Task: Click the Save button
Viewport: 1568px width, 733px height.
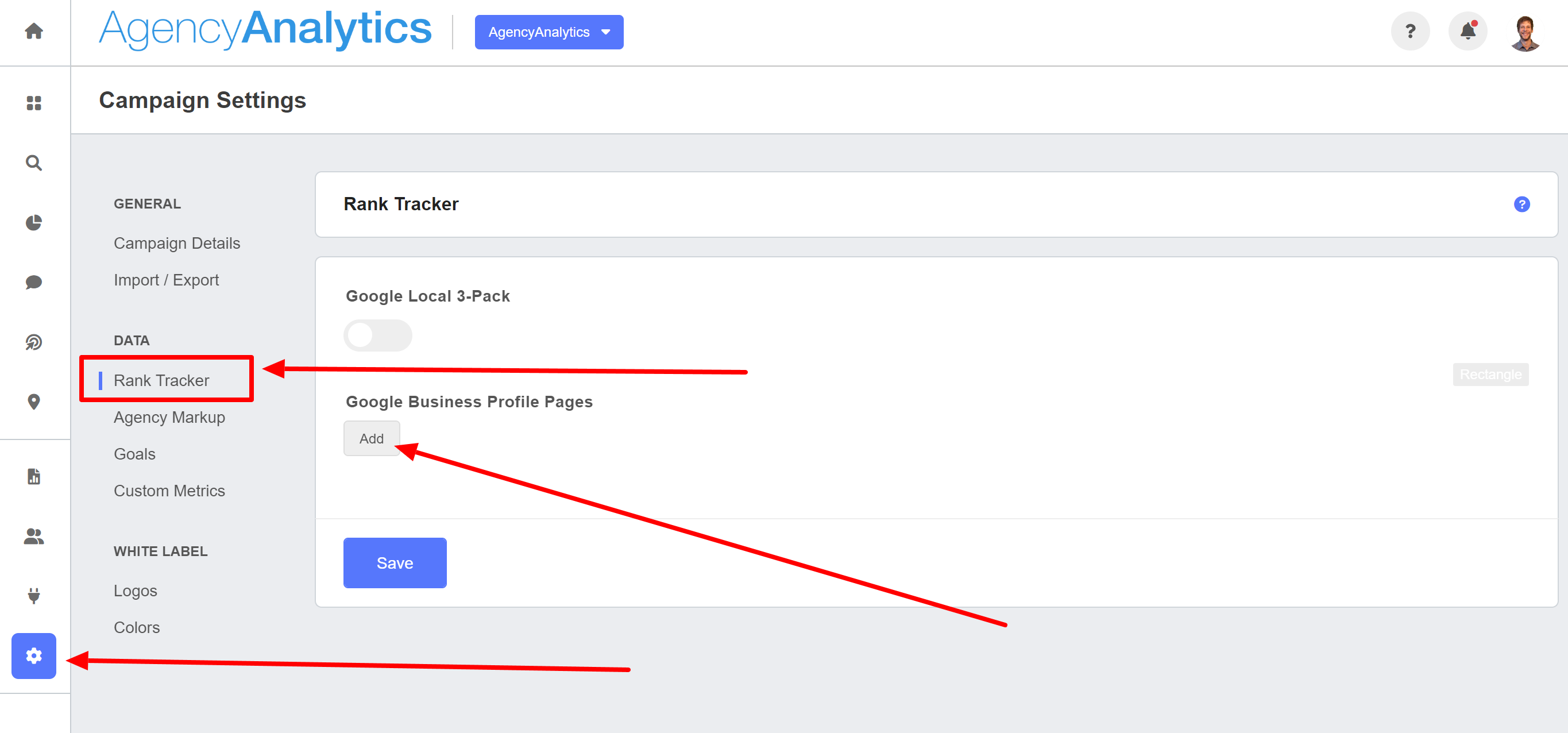Action: pyautogui.click(x=395, y=563)
